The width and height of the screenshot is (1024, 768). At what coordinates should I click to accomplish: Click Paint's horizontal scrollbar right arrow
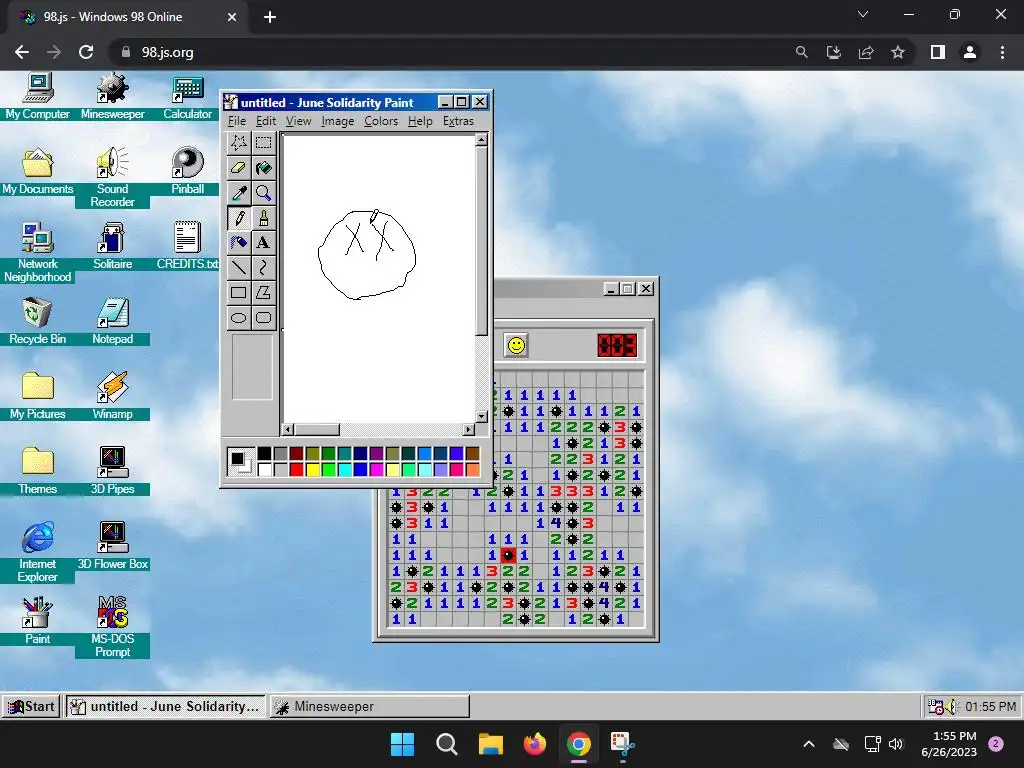point(468,429)
